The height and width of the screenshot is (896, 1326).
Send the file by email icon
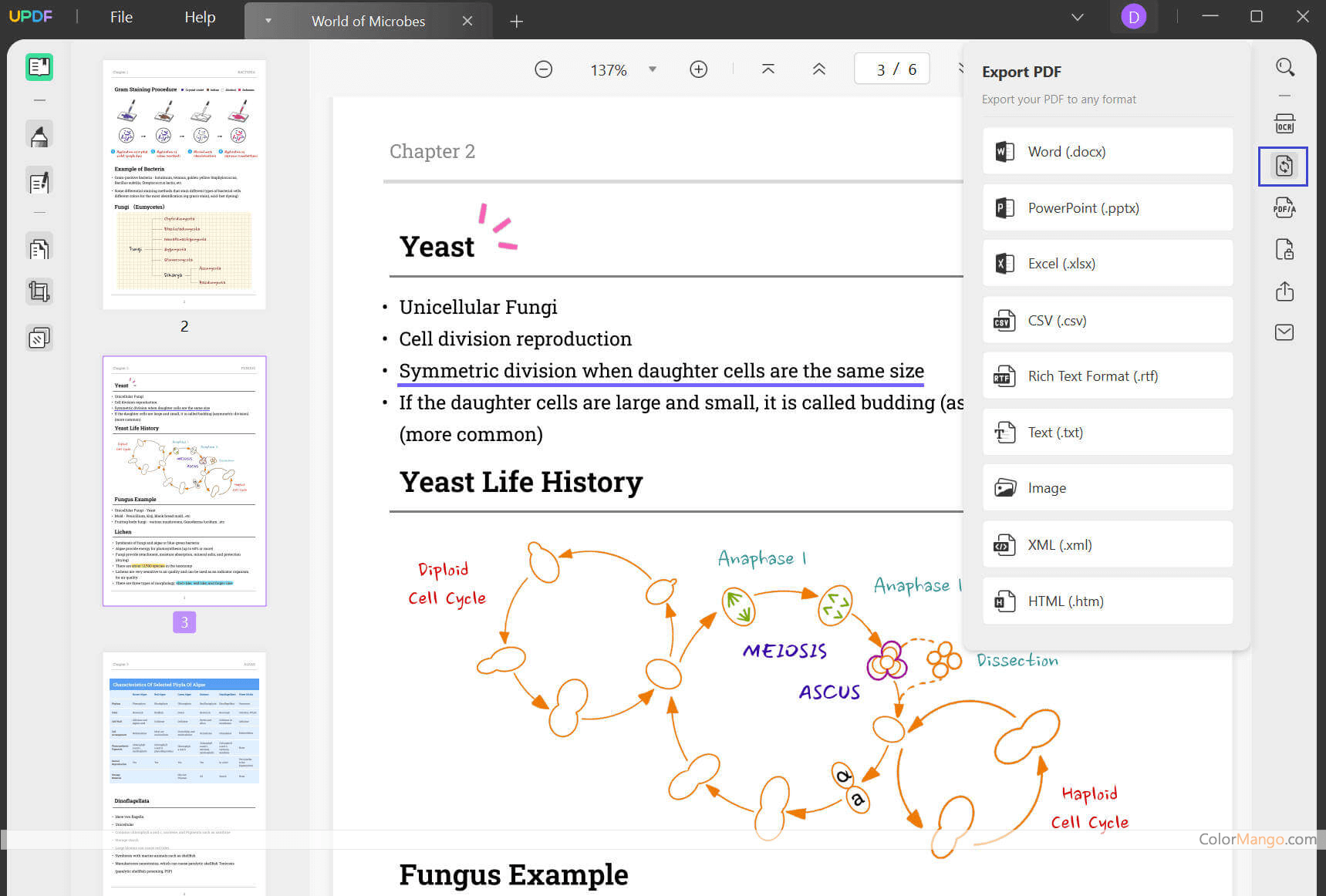1284,332
